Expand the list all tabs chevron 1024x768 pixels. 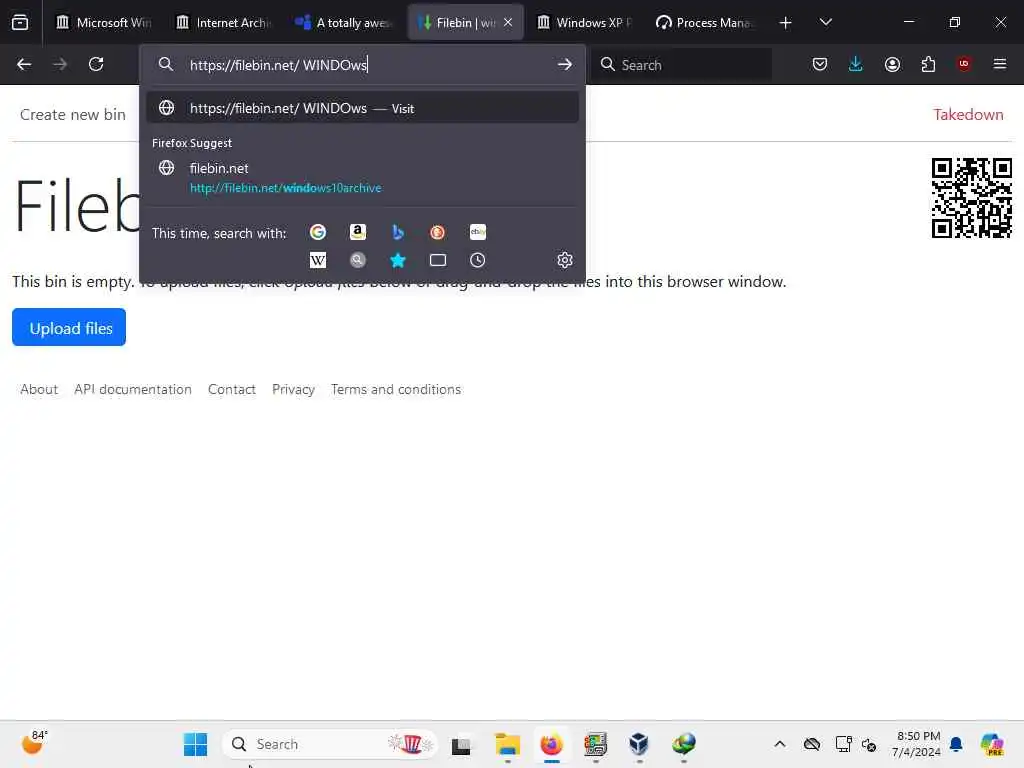pos(825,23)
